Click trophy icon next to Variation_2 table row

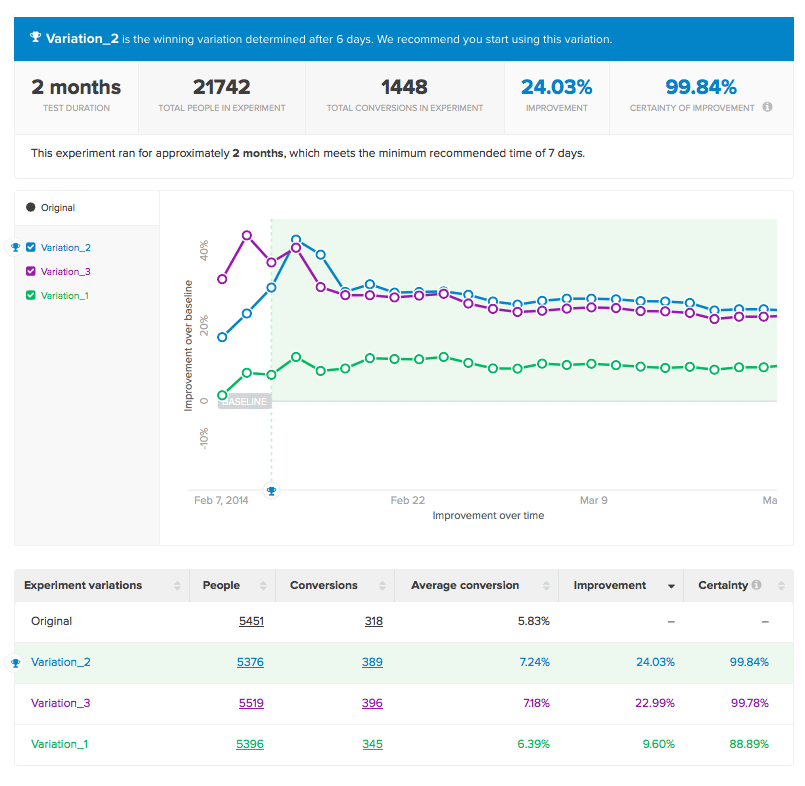(15, 662)
